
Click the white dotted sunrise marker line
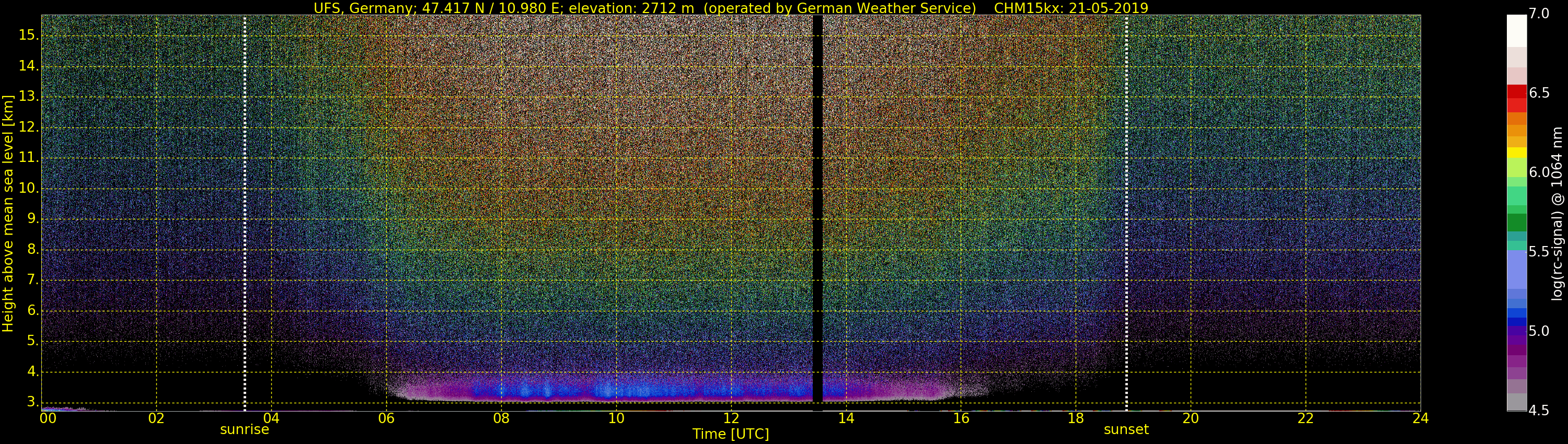(245, 213)
